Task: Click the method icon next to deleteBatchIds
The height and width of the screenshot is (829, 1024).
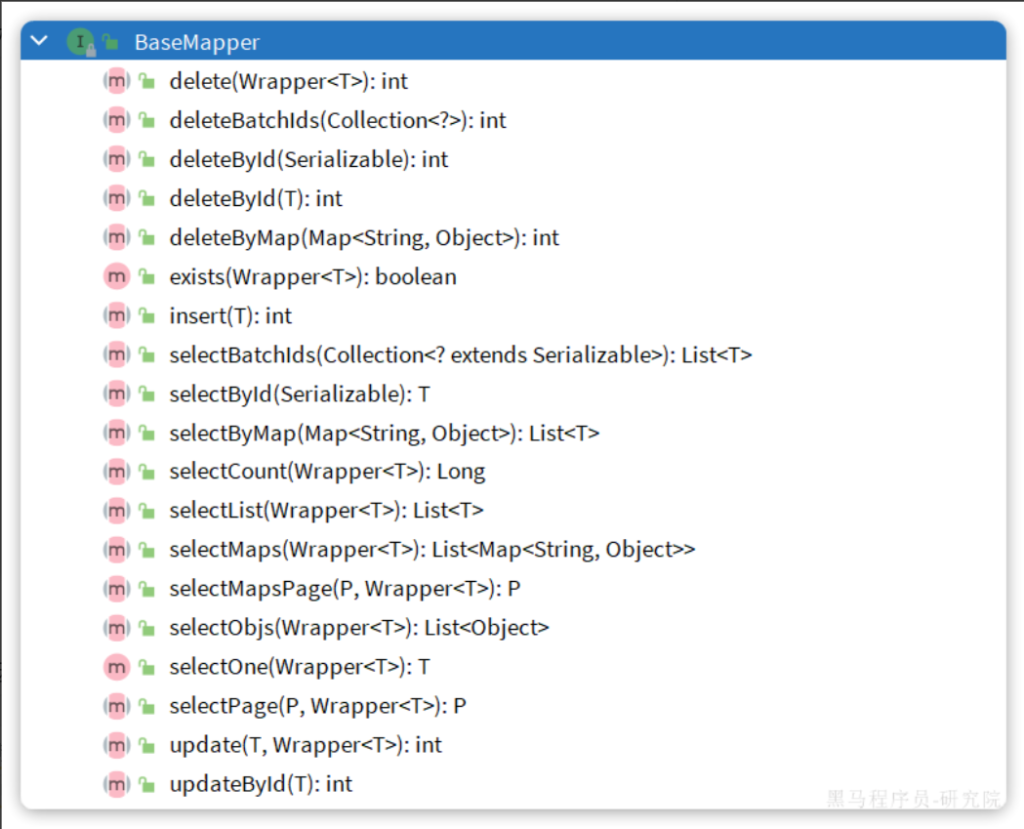Action: click(x=117, y=120)
